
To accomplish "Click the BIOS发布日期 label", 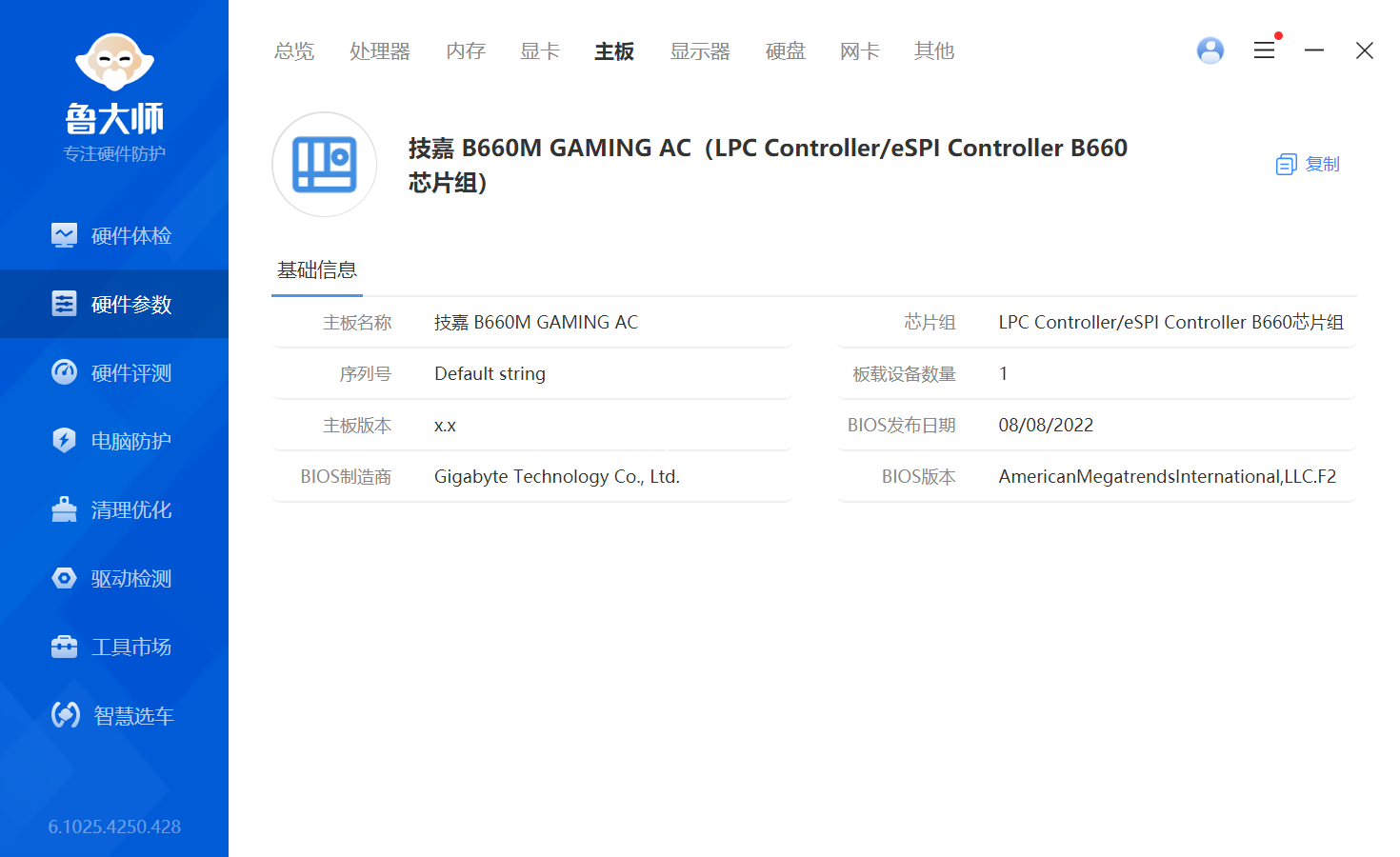I will tap(901, 425).
